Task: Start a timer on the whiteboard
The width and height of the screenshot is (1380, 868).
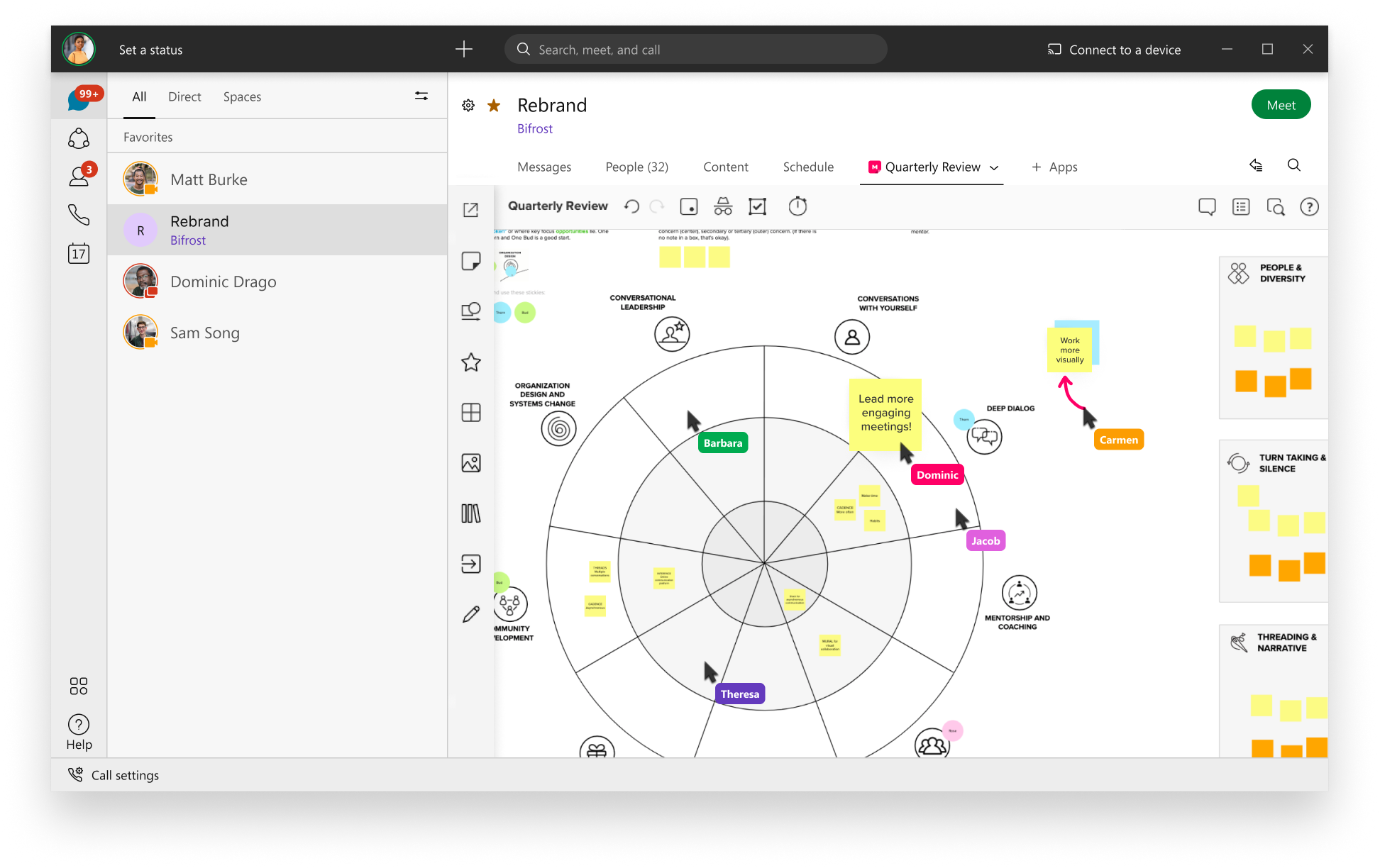Action: (x=797, y=206)
